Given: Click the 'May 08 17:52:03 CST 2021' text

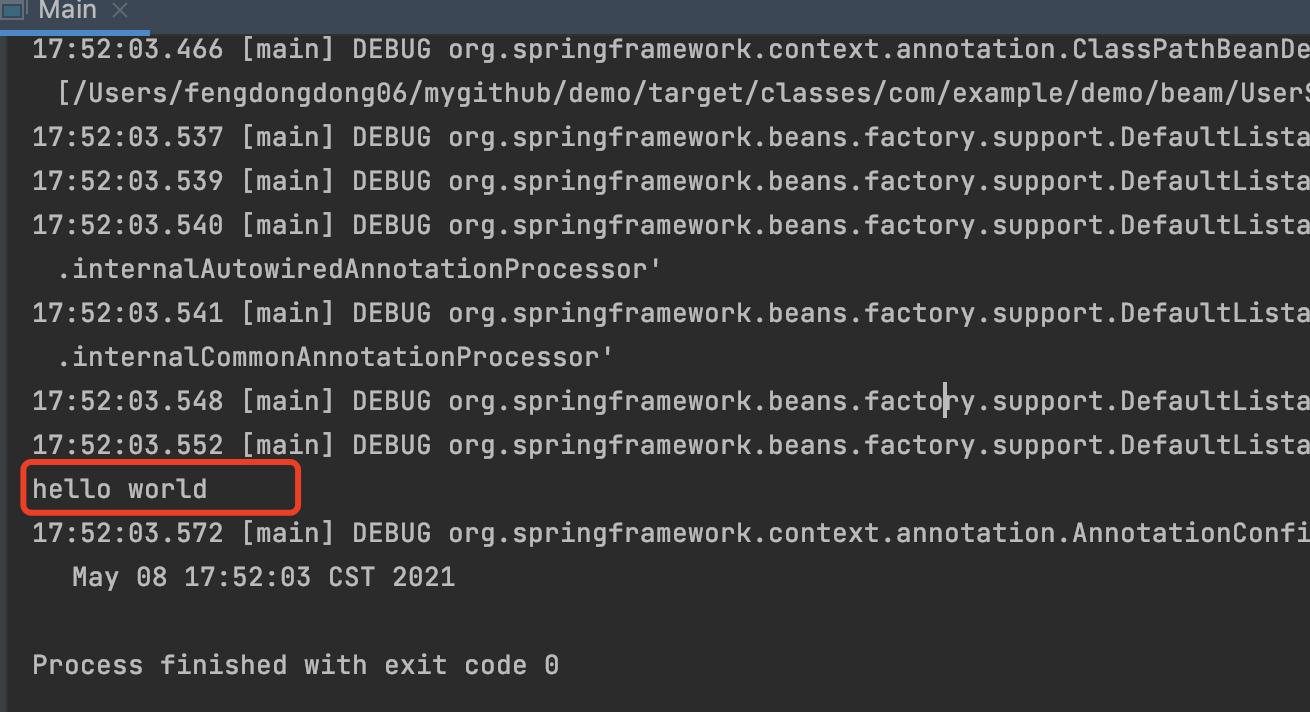Looking at the screenshot, I should pyautogui.click(x=263, y=577).
